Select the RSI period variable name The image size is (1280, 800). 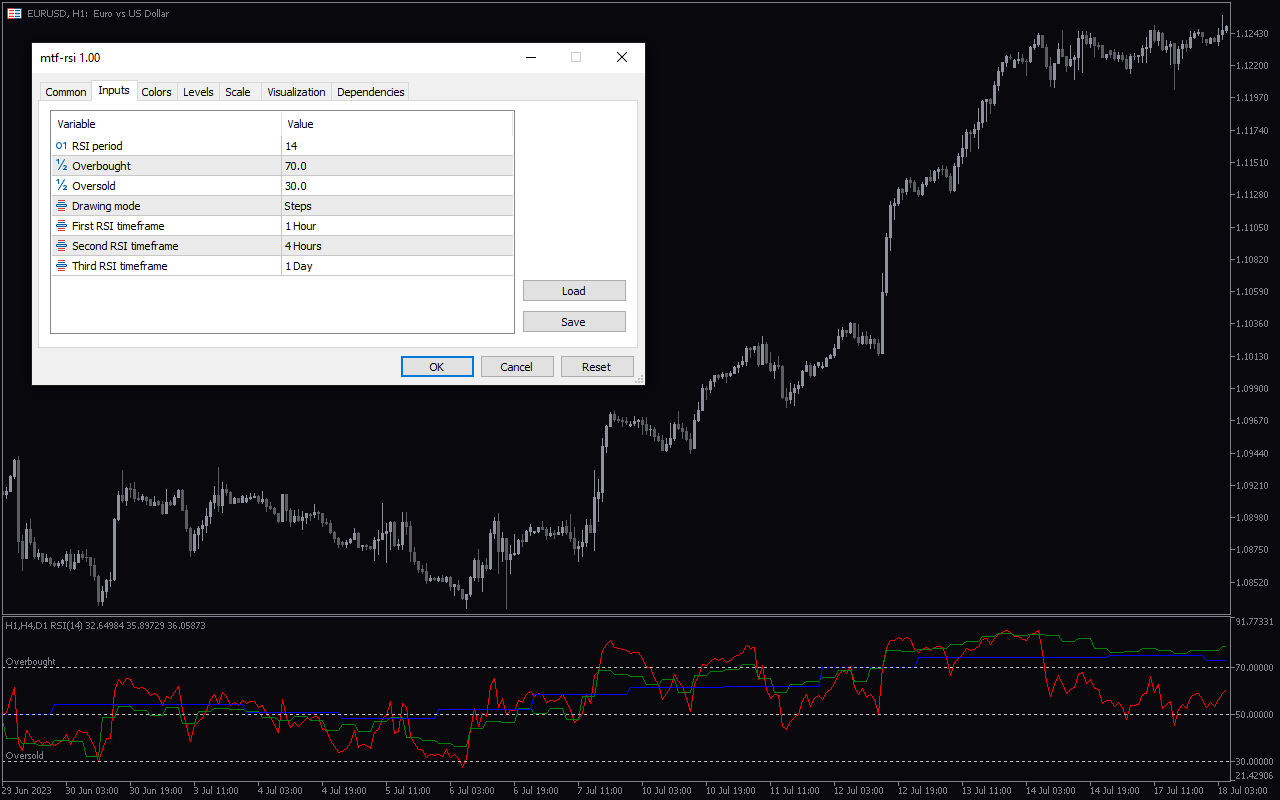pos(97,146)
